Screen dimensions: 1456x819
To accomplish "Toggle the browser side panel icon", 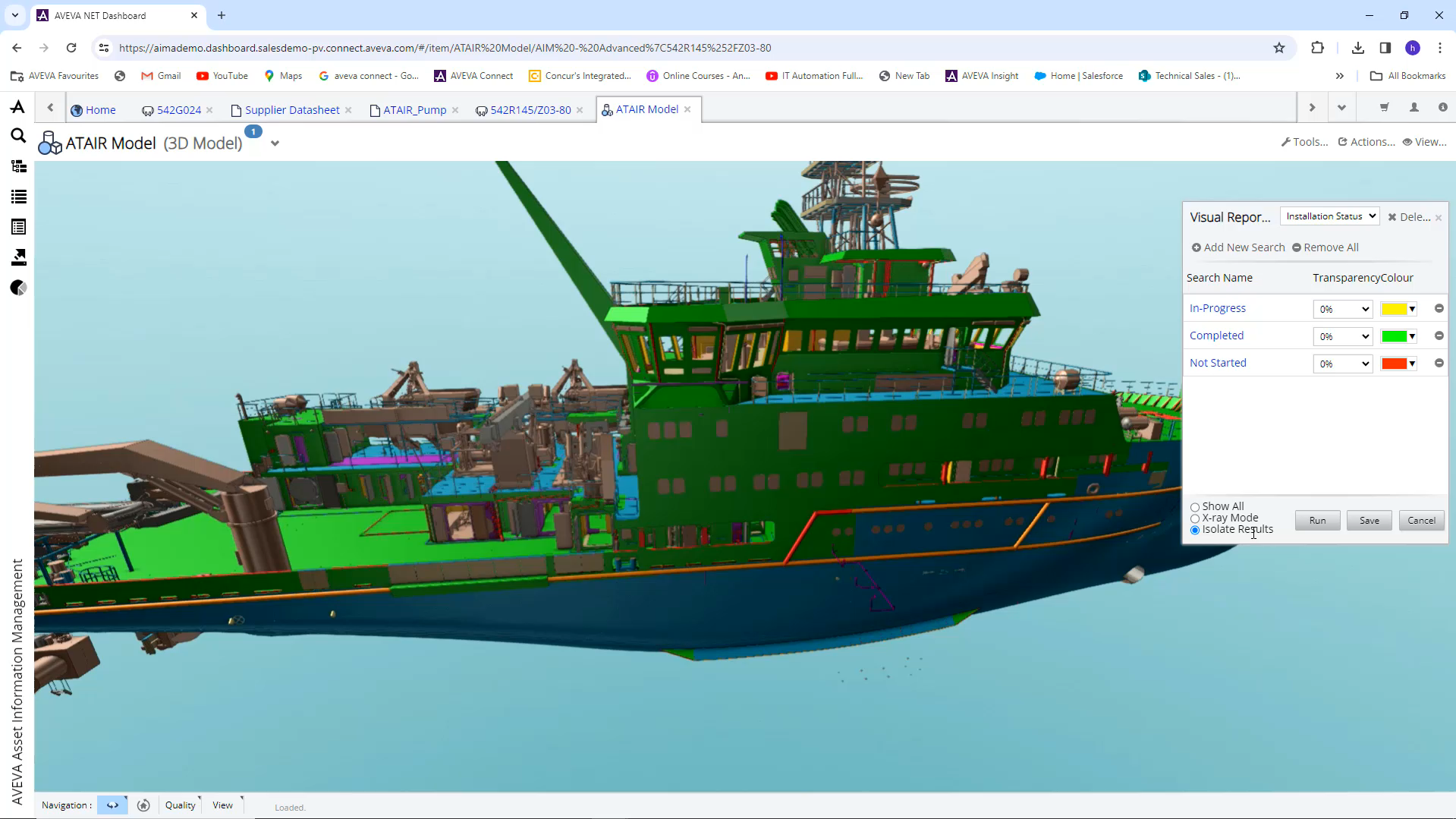I will coord(1385,48).
